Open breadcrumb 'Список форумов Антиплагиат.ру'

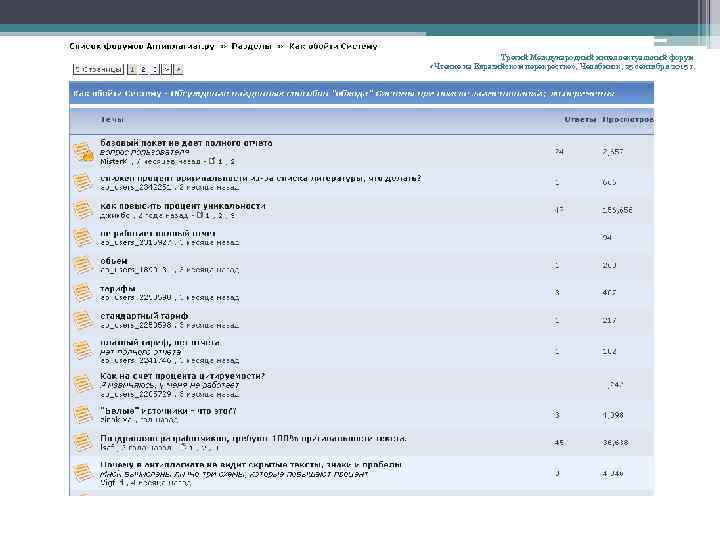point(142,46)
